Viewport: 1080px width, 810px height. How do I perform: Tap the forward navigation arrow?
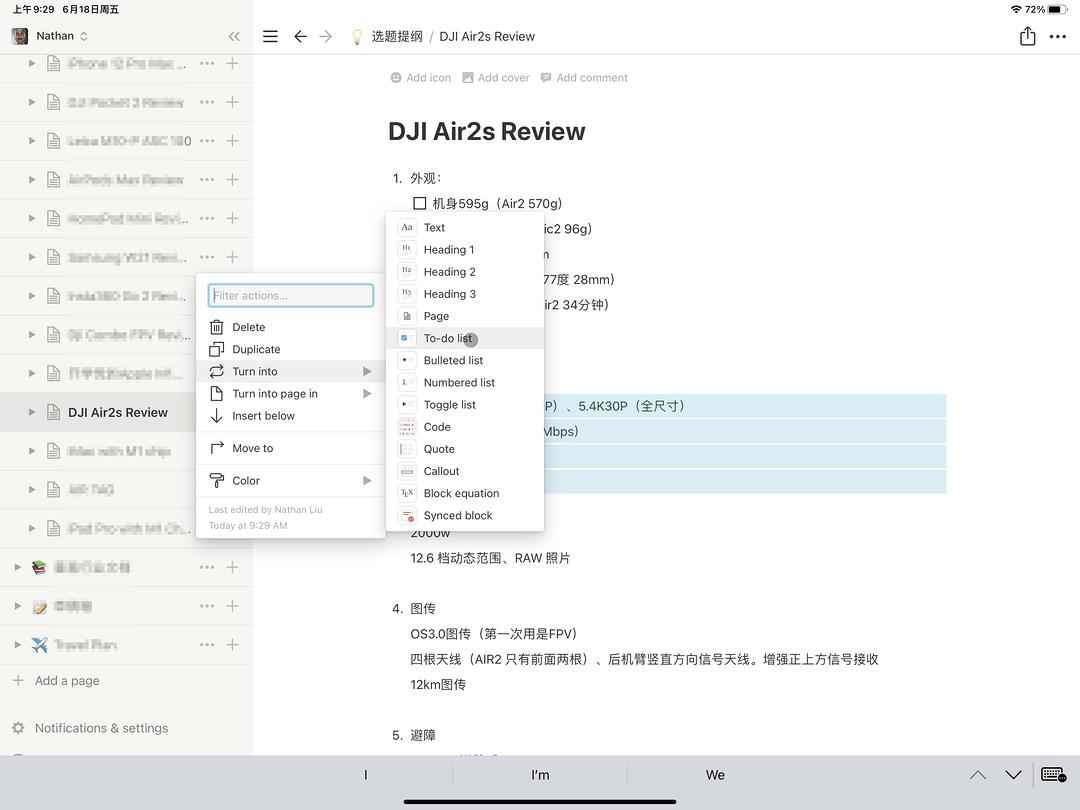[326, 36]
